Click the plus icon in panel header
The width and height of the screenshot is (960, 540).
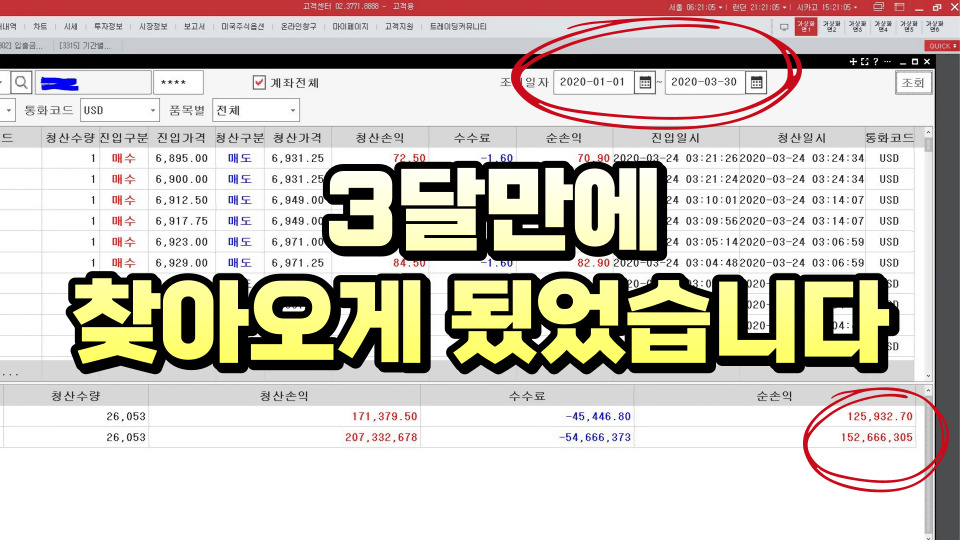[853, 62]
